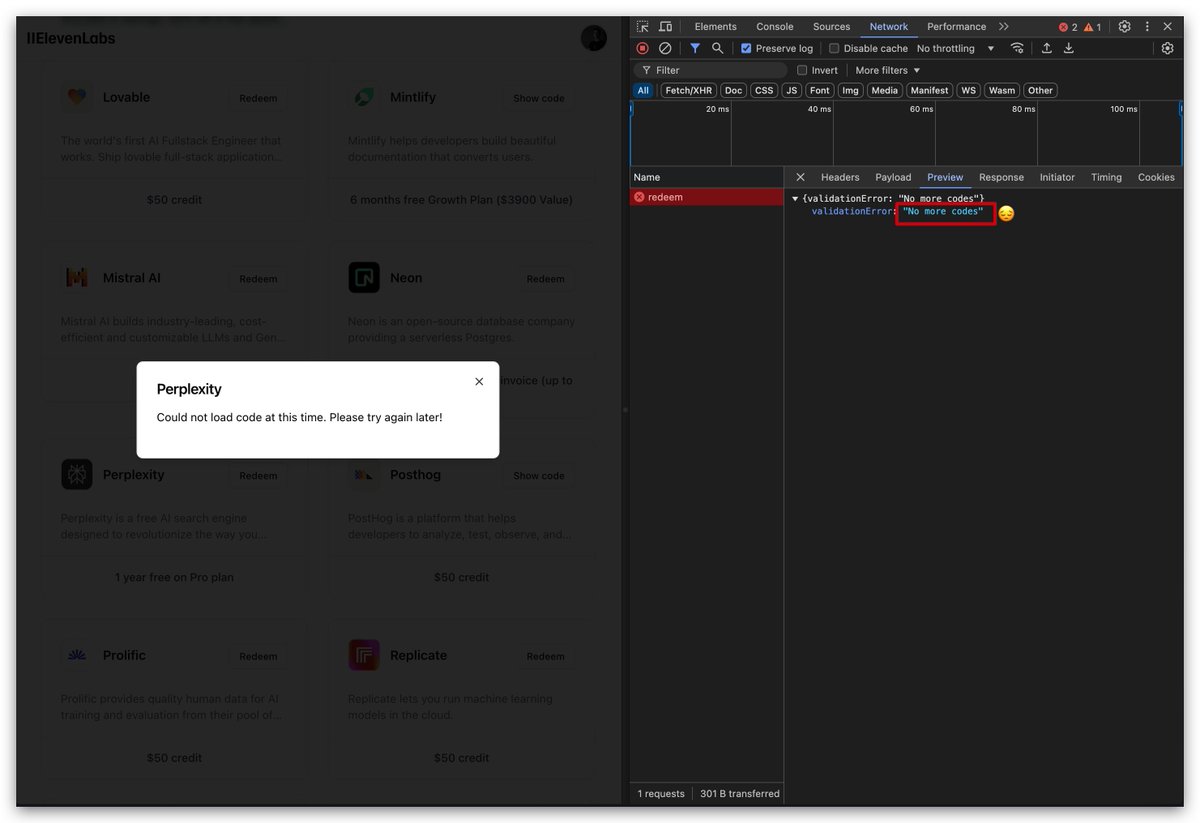Filter requests by Font type
Image resolution: width=1200 pixels, height=823 pixels.
(820, 90)
